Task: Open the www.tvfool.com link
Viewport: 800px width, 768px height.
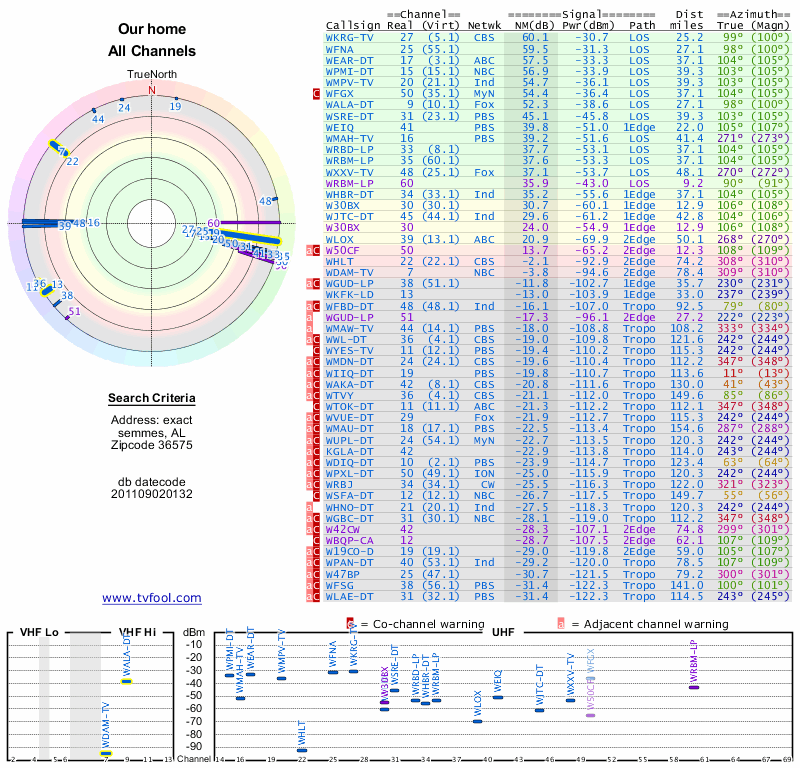Action: tap(152, 598)
